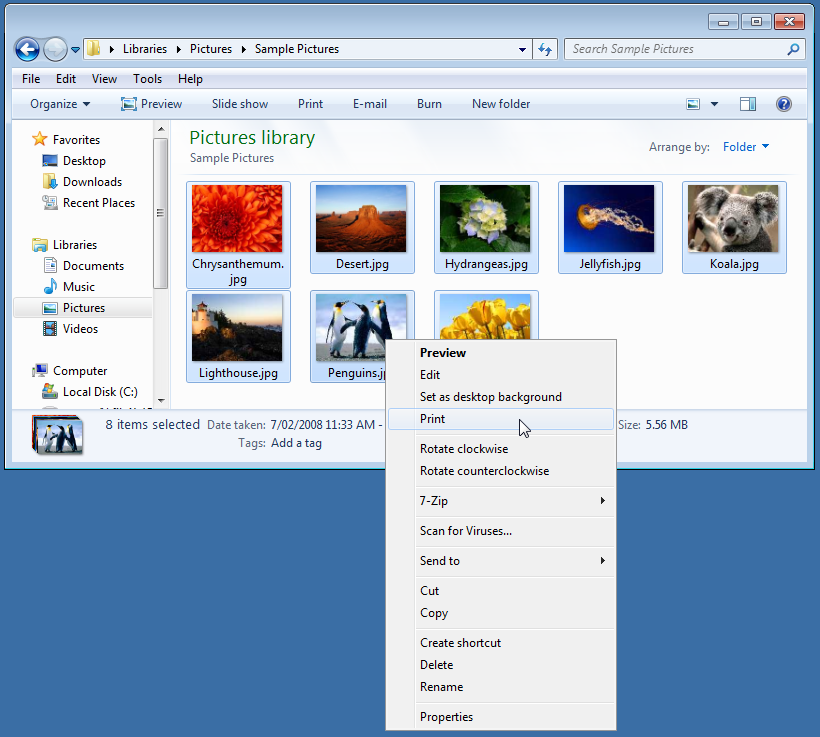820x737 pixels.
Task: Click the New folder button
Action: (x=500, y=104)
